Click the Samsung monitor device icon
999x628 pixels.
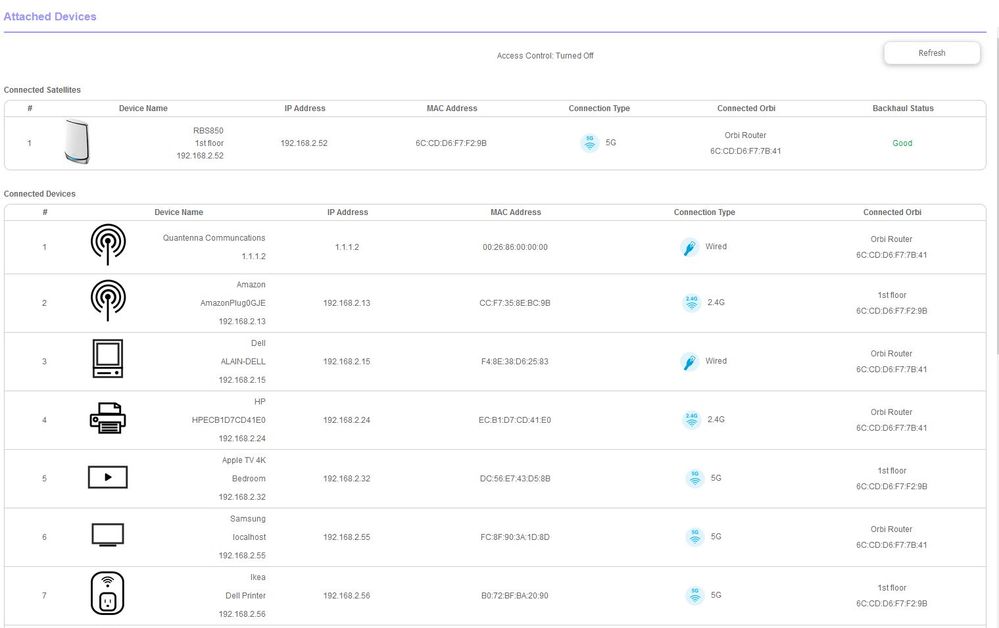108,535
